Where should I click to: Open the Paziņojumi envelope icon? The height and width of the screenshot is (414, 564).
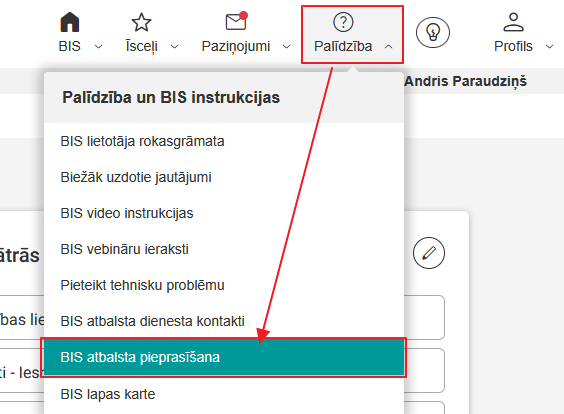(x=237, y=21)
